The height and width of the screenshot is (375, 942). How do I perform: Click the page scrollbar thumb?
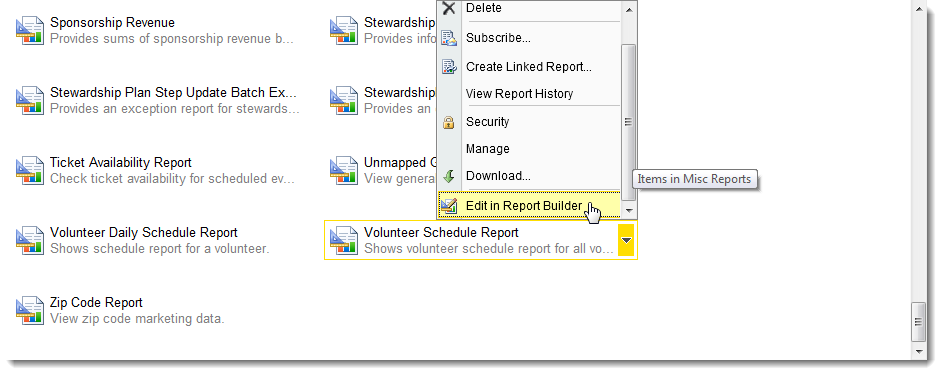tap(917, 321)
